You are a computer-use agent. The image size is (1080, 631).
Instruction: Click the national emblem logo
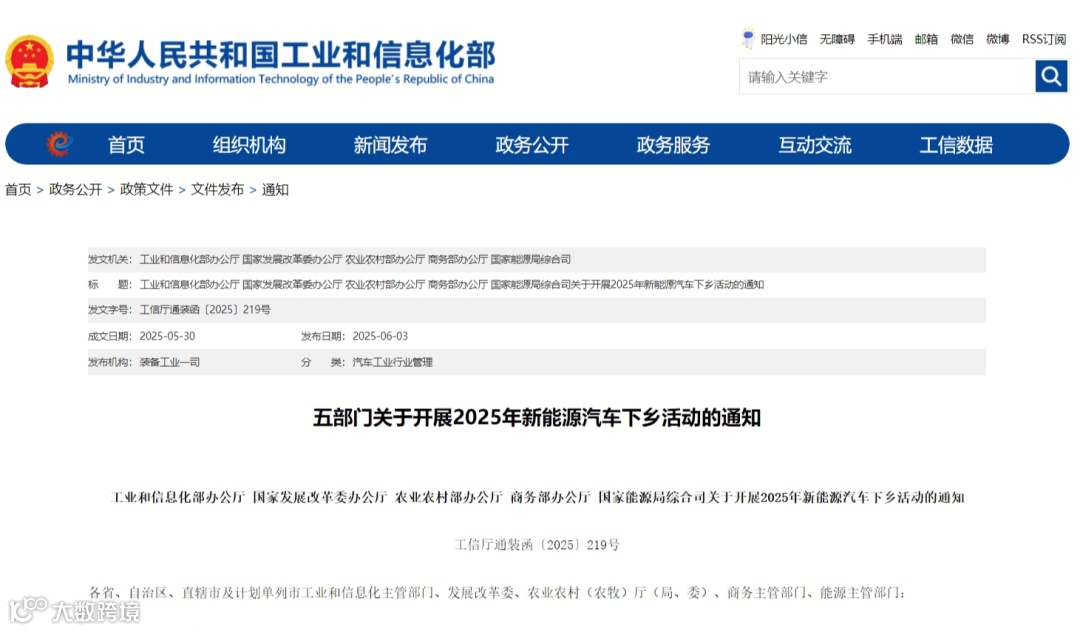30,61
